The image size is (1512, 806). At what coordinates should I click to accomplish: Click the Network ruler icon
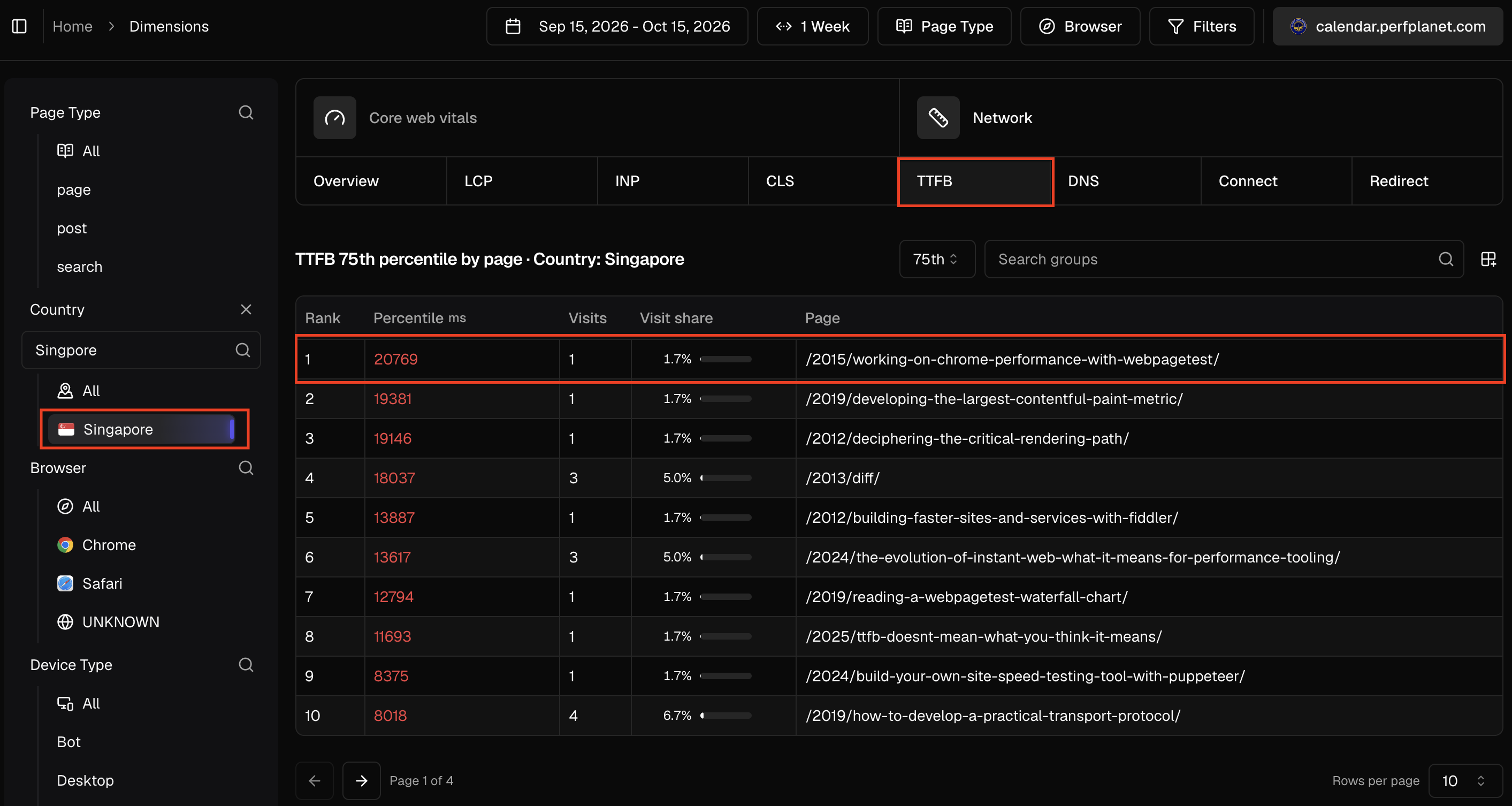938,118
